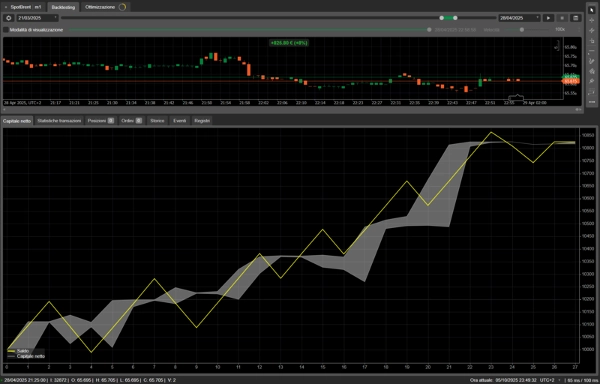This screenshot has height=384, width=600.
Task: Click Capitale netto legend entry
Action: [x=26, y=356]
